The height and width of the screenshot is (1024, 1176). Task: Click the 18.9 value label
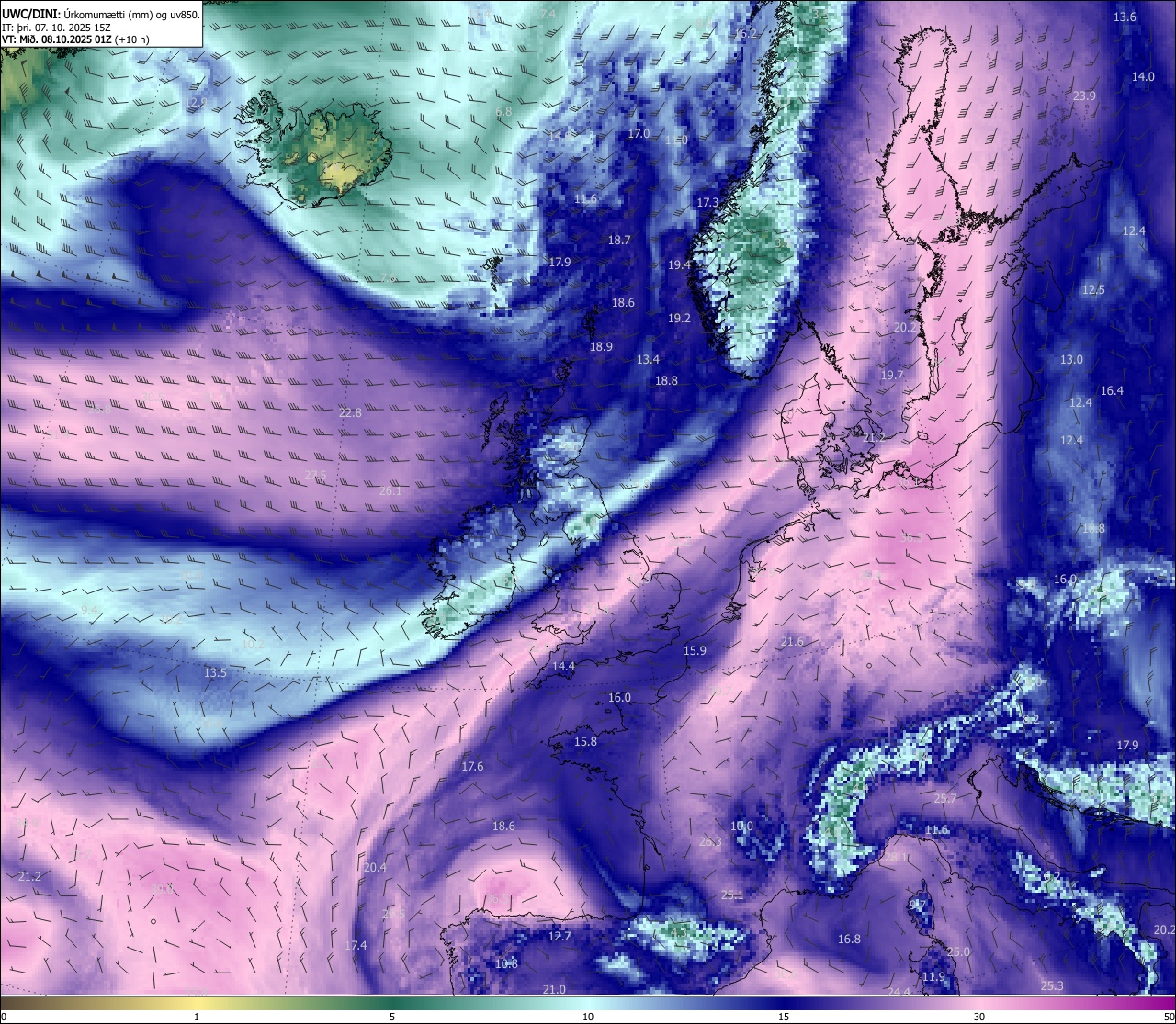(x=601, y=346)
